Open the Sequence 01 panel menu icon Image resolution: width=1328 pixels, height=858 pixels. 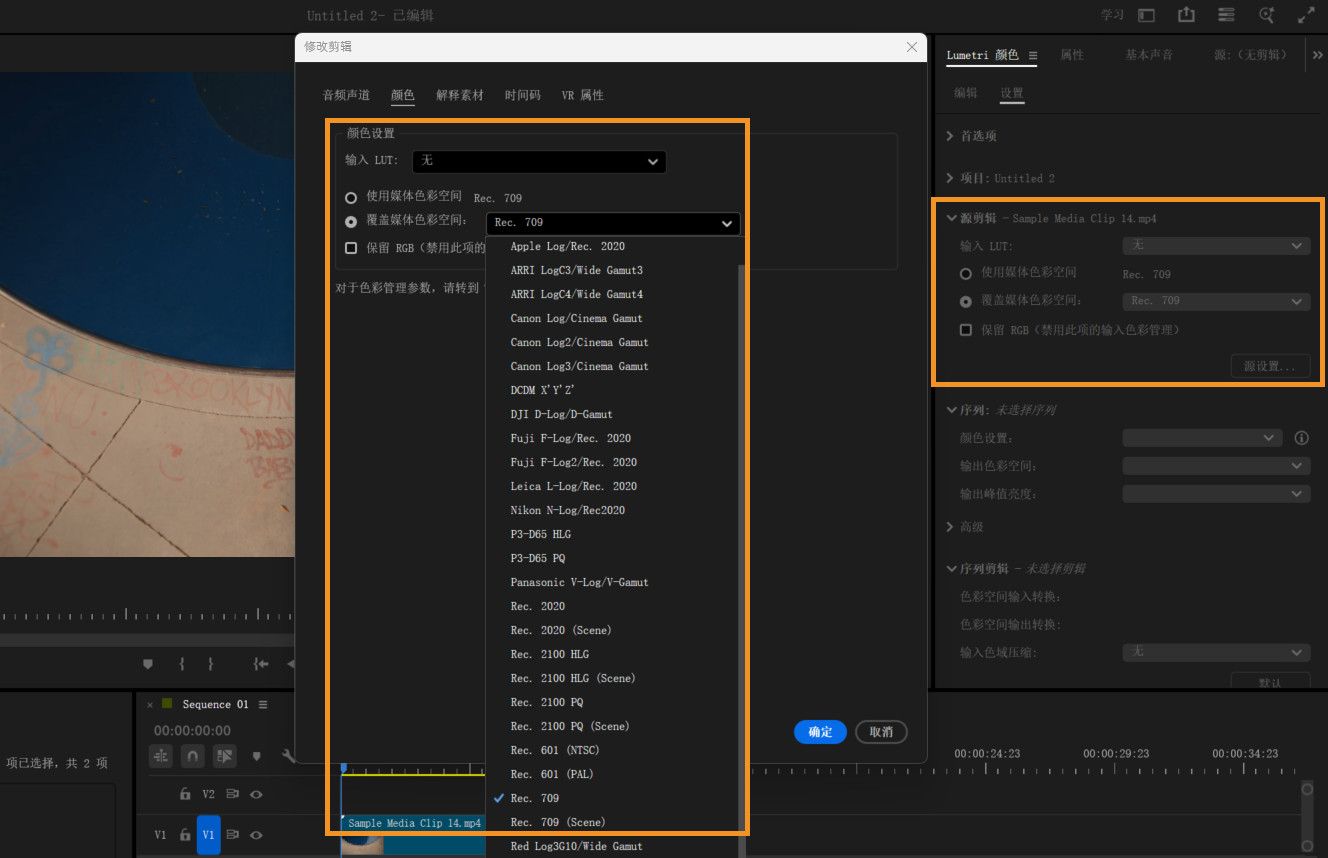pos(263,704)
